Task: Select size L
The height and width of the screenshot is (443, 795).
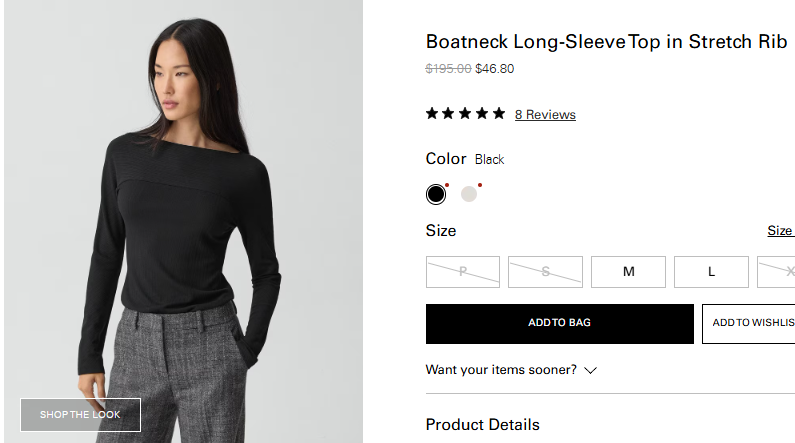Action: click(711, 272)
